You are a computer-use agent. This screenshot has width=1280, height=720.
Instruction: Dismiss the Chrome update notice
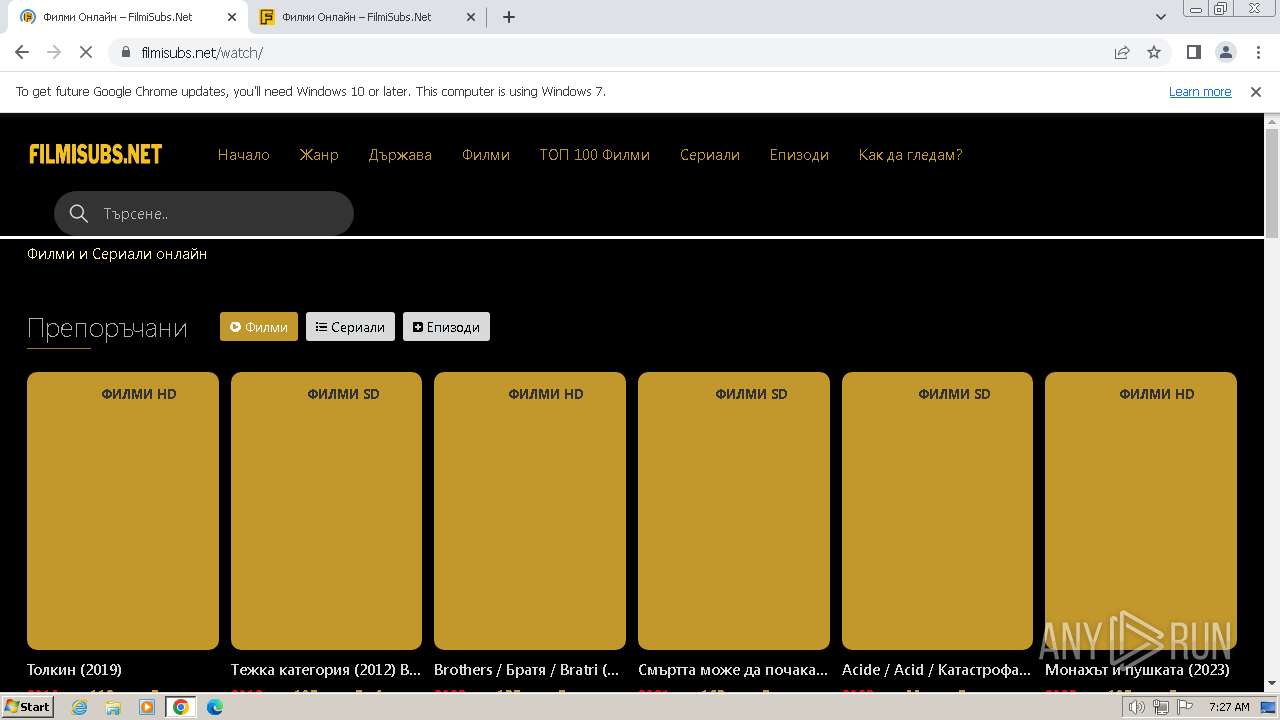click(1256, 91)
